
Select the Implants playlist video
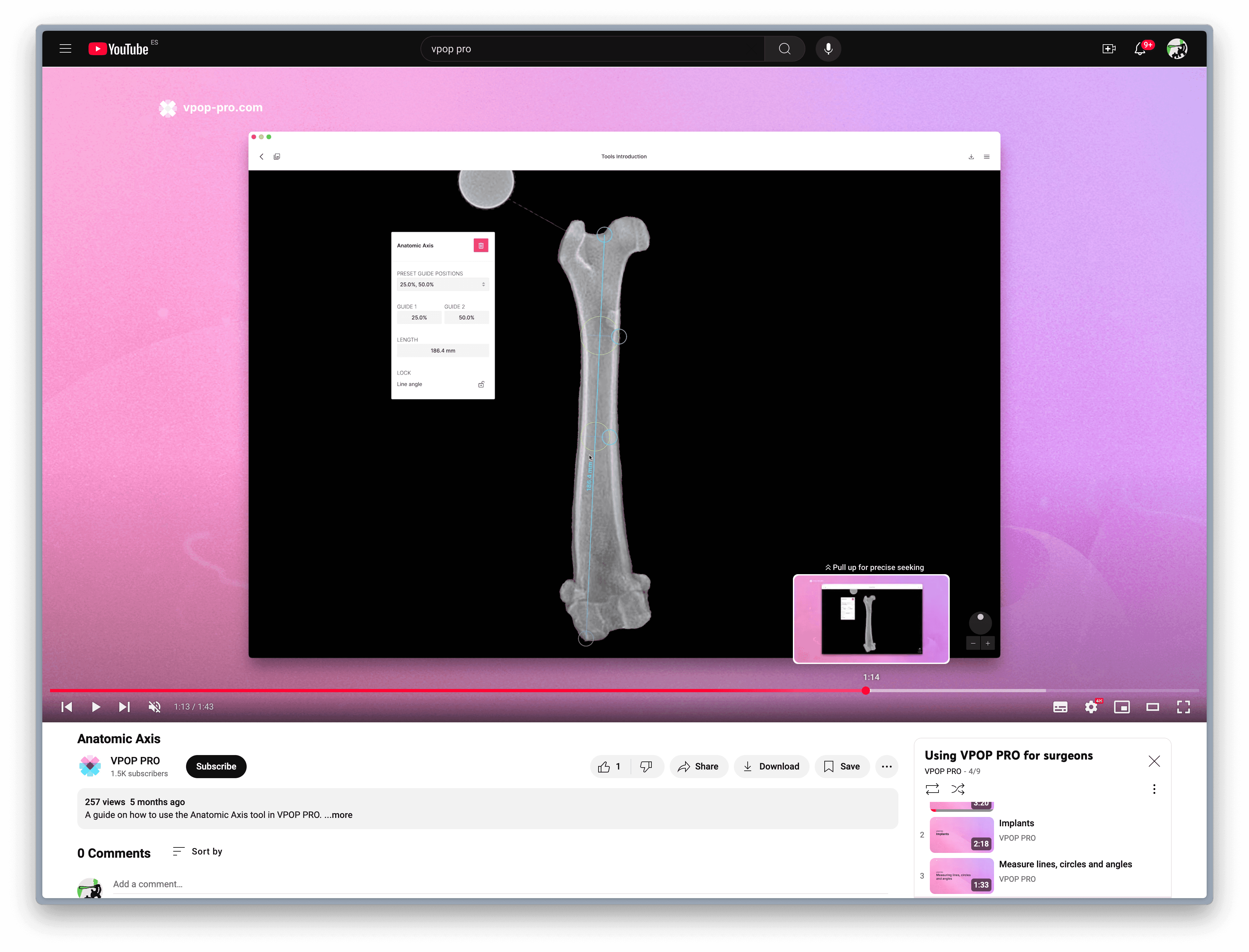(1016, 823)
